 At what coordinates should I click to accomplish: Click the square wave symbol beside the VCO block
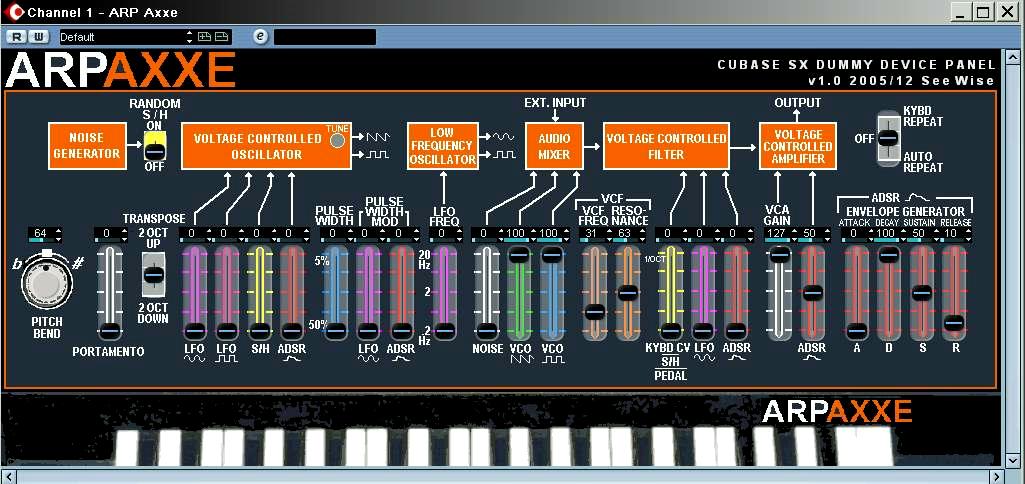tap(378, 155)
